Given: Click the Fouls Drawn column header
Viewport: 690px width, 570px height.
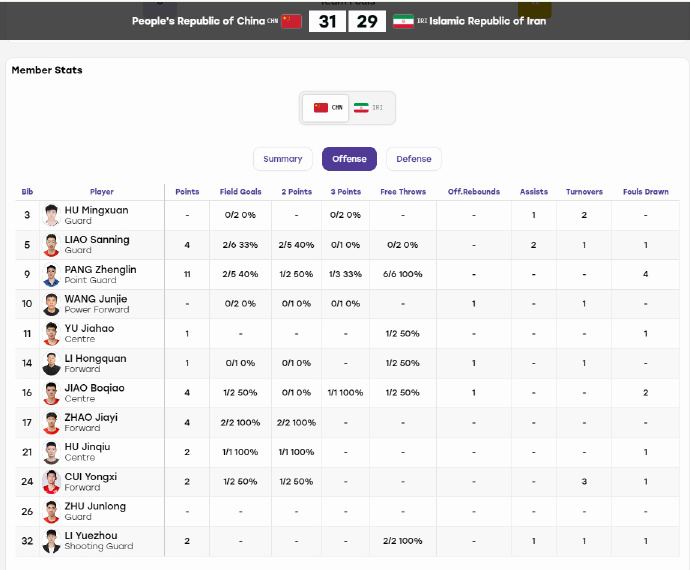Looking at the screenshot, I should coord(646,192).
